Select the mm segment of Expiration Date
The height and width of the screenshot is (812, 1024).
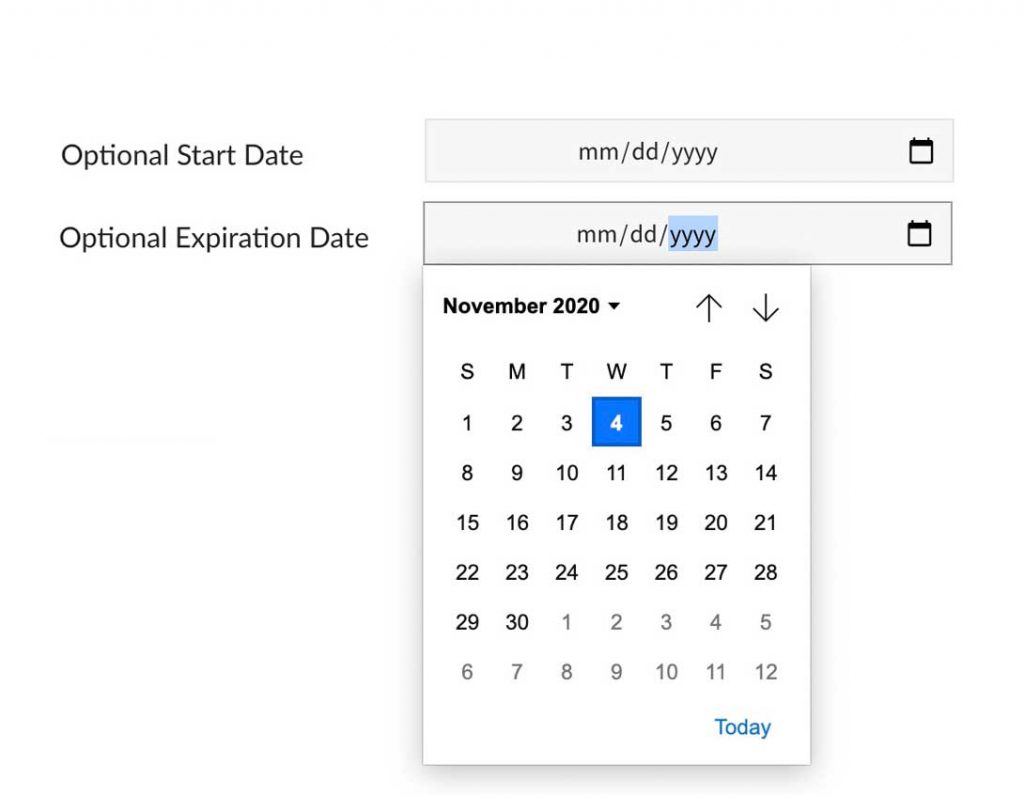(596, 234)
